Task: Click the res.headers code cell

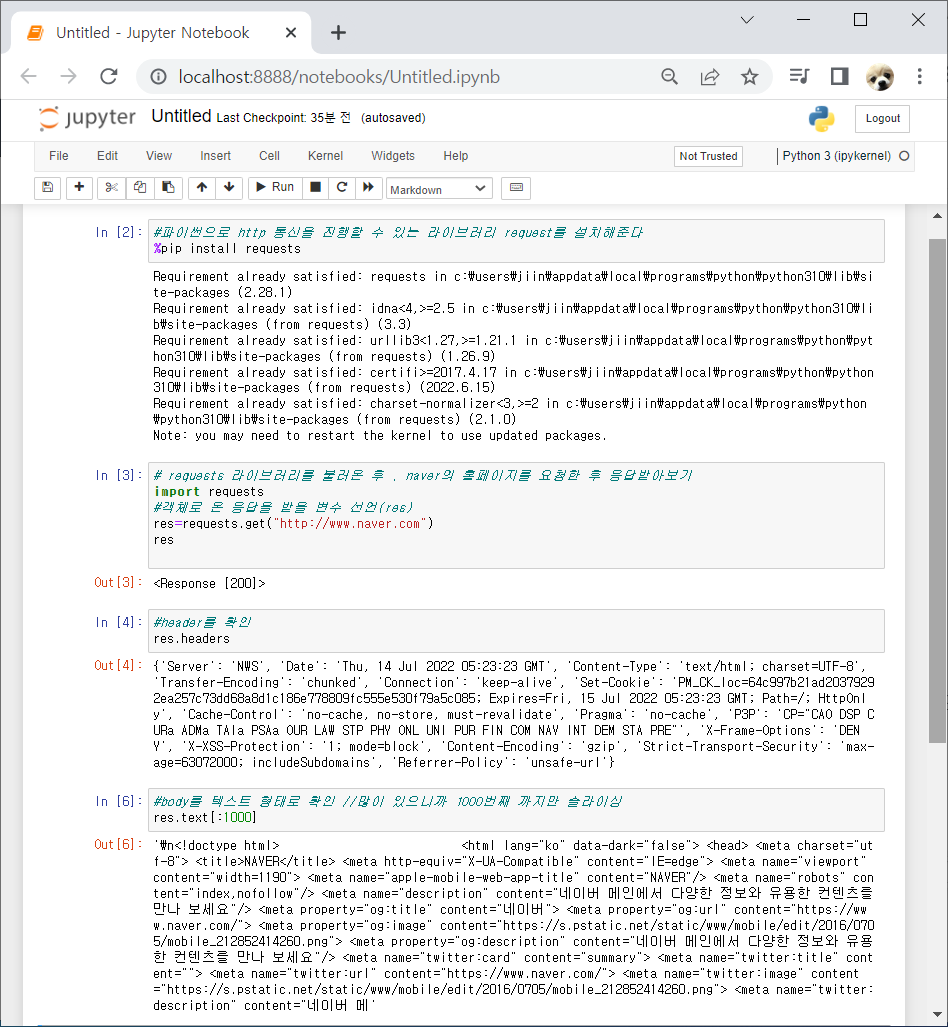Action: [516, 631]
